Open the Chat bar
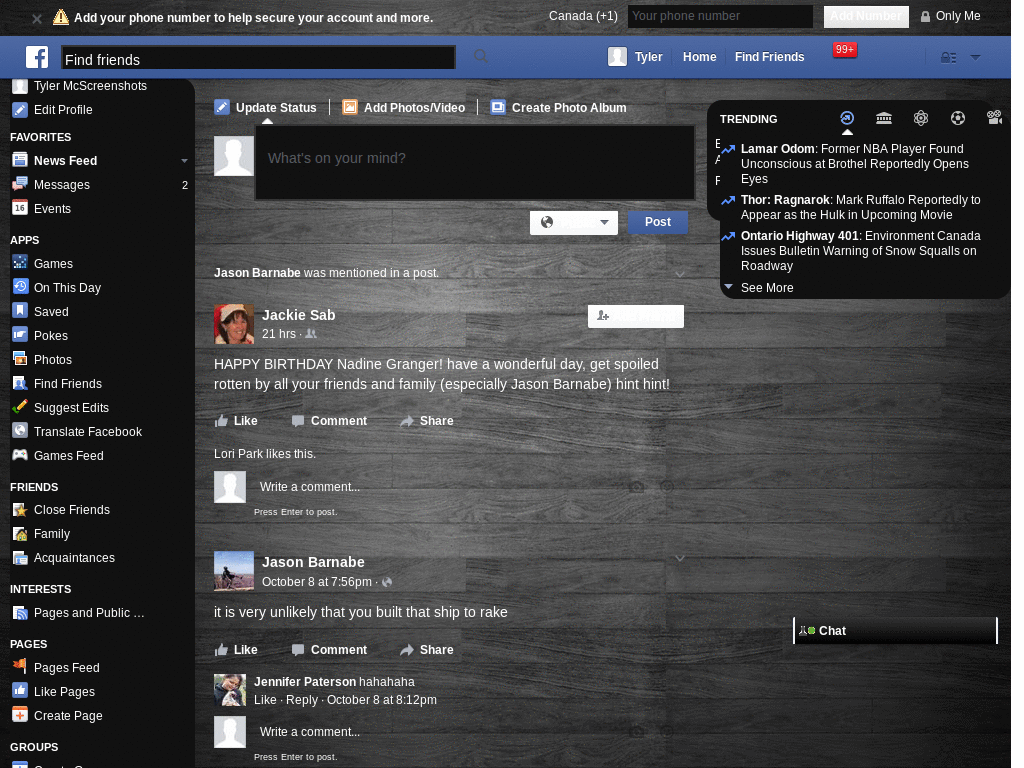This screenshot has height=768, width=1024. 895,631
